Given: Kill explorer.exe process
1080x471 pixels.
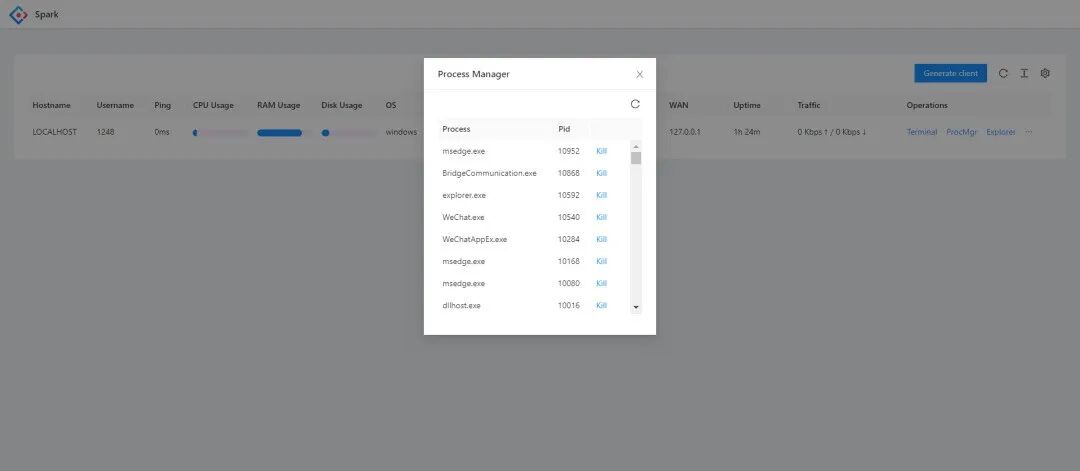Looking at the screenshot, I should (601, 195).
